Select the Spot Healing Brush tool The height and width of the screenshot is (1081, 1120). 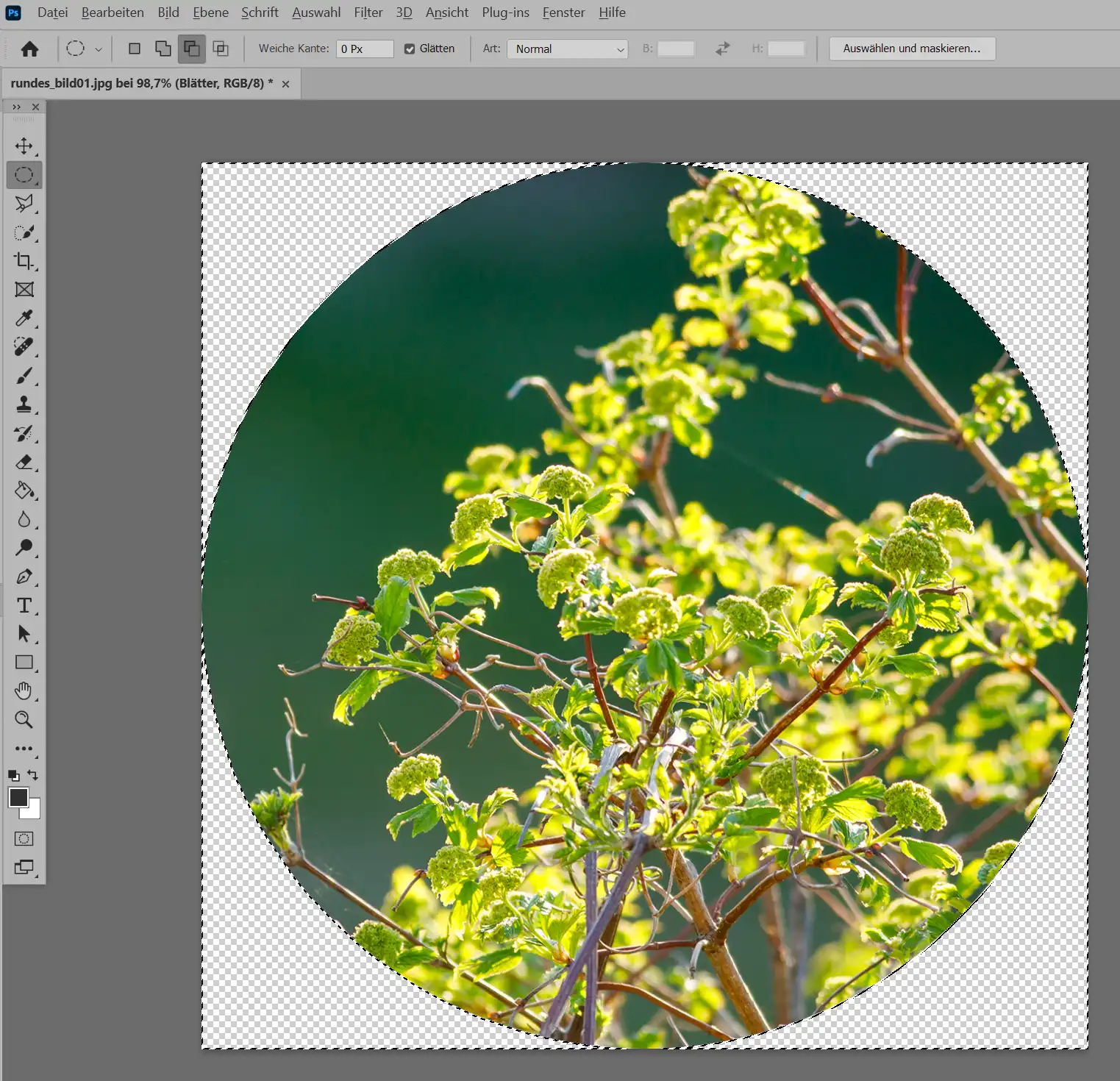pyautogui.click(x=24, y=347)
